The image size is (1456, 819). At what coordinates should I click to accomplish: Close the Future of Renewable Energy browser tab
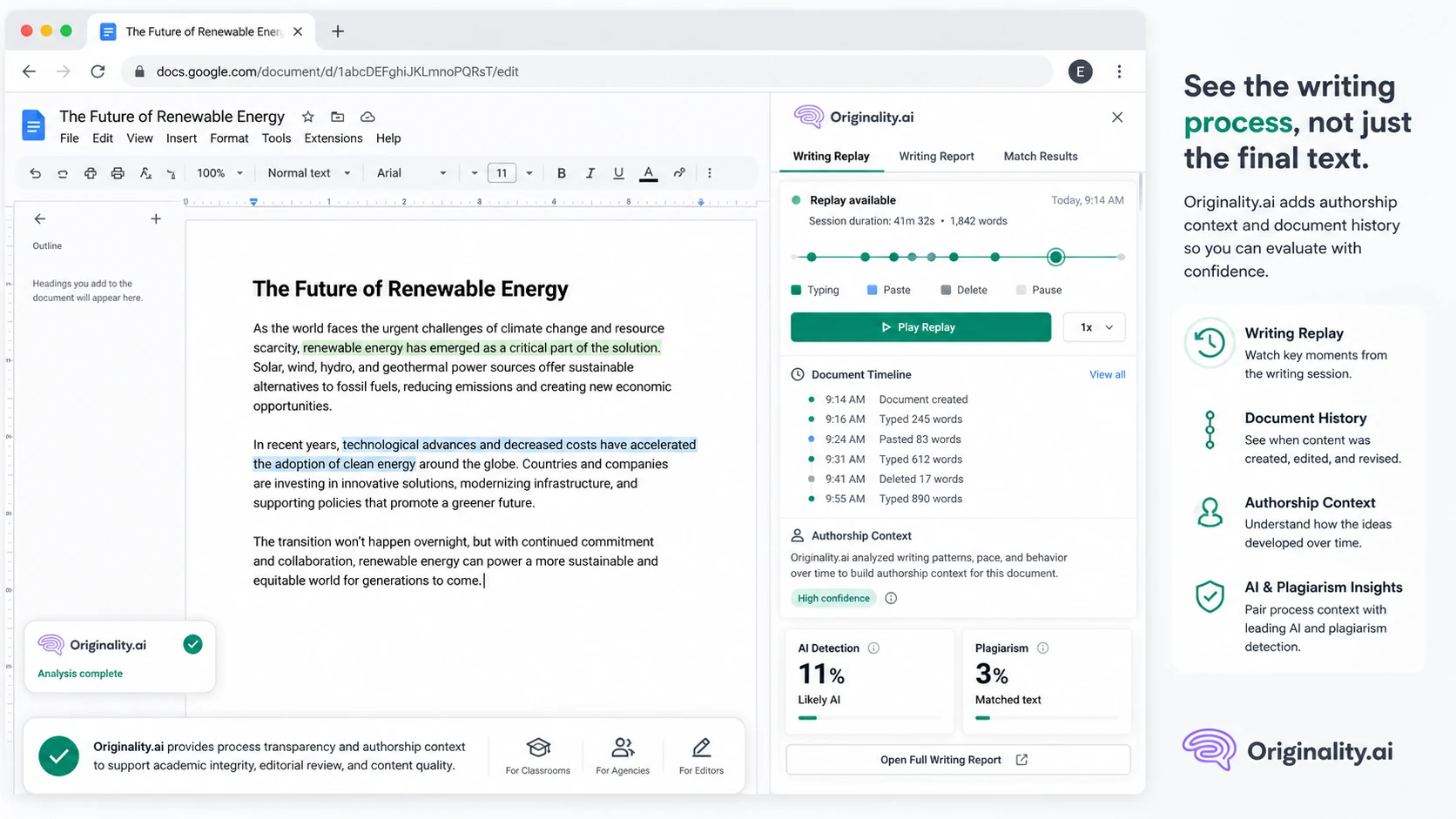click(x=298, y=31)
